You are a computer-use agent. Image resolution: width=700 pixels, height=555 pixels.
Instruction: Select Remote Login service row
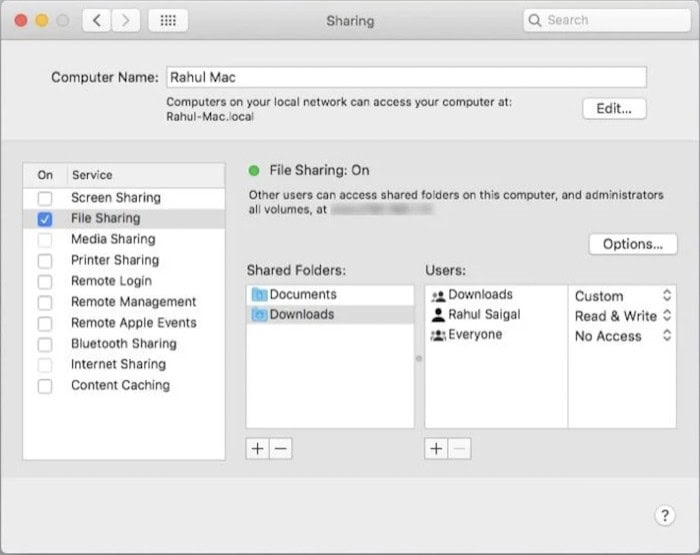124,281
